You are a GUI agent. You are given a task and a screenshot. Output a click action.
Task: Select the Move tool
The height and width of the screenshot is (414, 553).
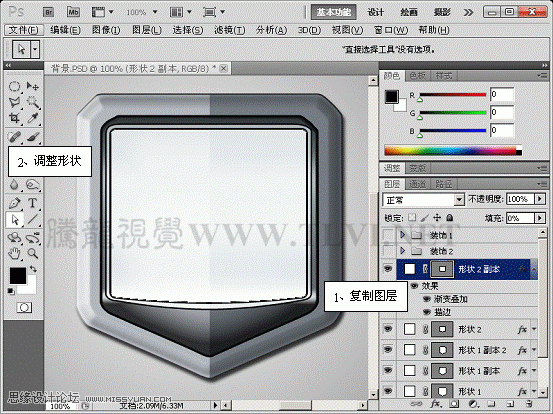[x=32, y=86]
